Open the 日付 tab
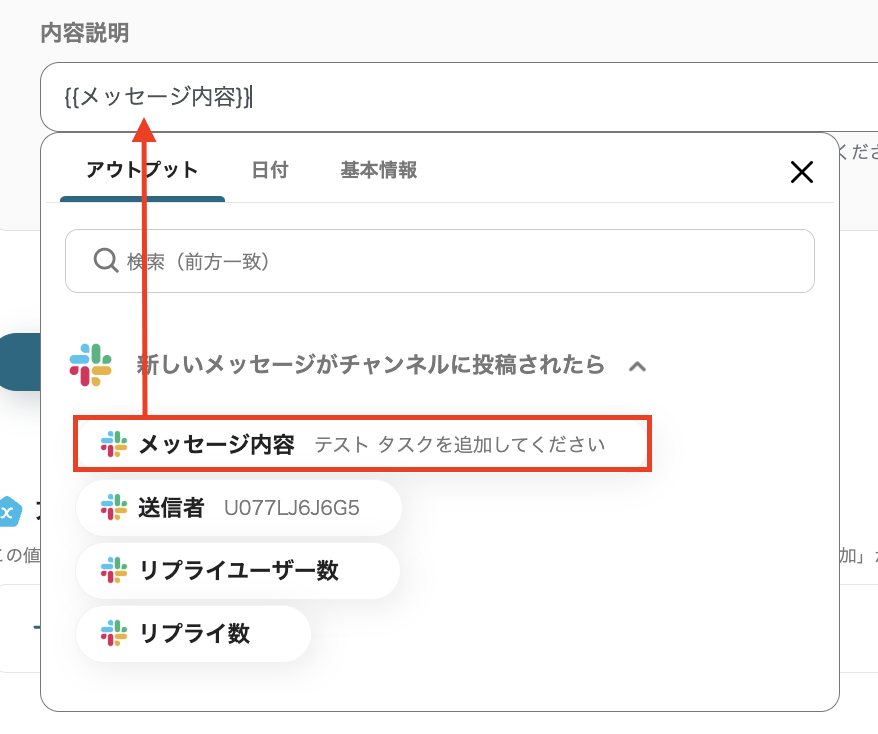 270,170
